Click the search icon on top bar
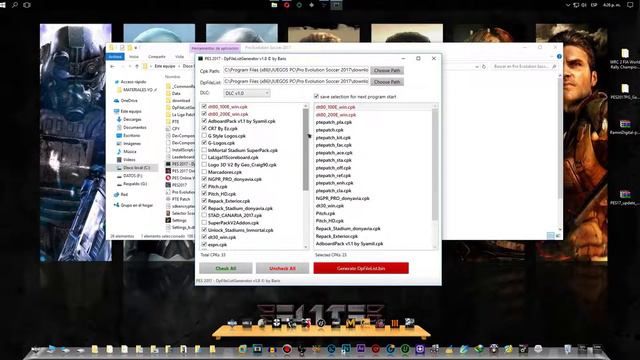 [x=15, y=5]
